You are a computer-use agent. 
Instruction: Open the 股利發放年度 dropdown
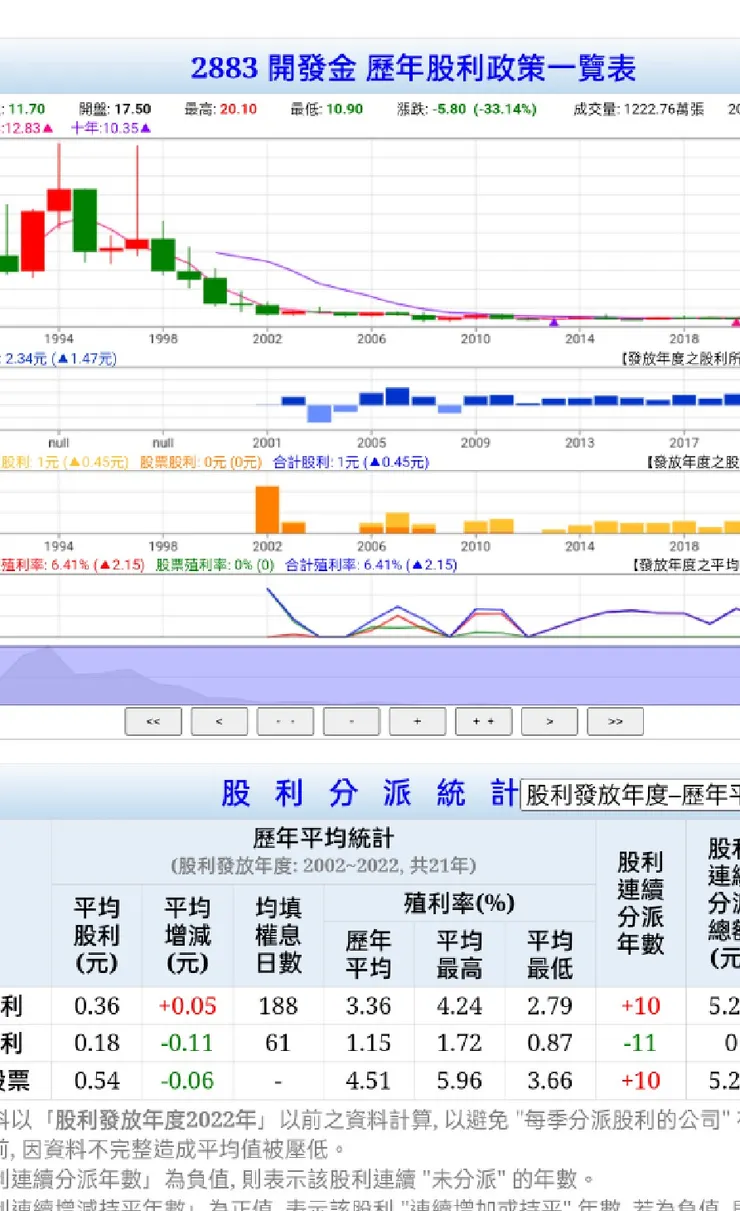630,795
